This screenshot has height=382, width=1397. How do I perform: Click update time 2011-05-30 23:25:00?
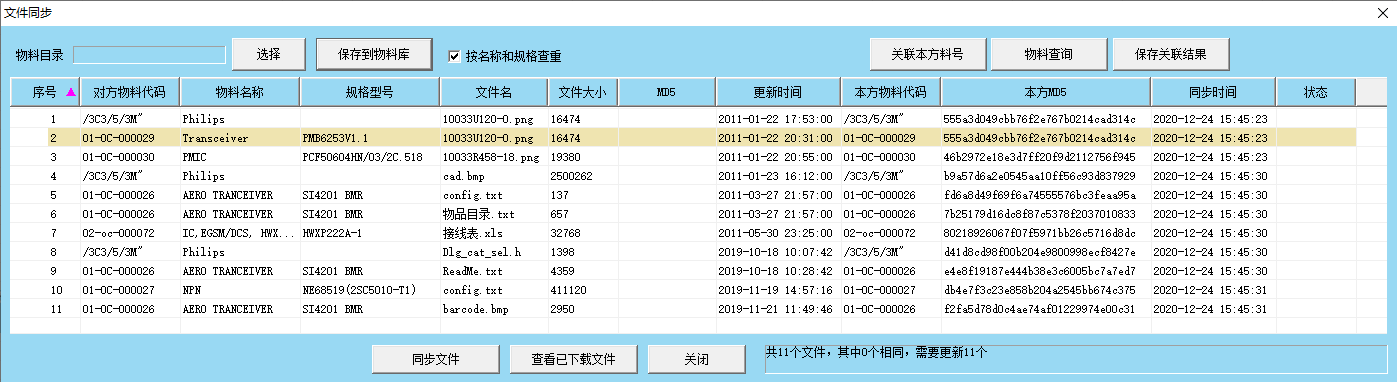[x=776, y=233]
